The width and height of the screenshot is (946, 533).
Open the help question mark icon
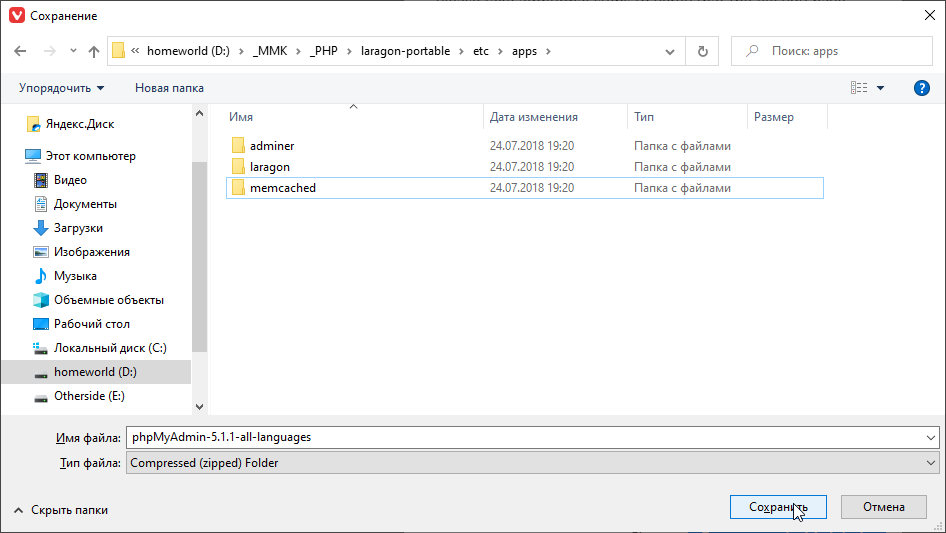tap(922, 88)
